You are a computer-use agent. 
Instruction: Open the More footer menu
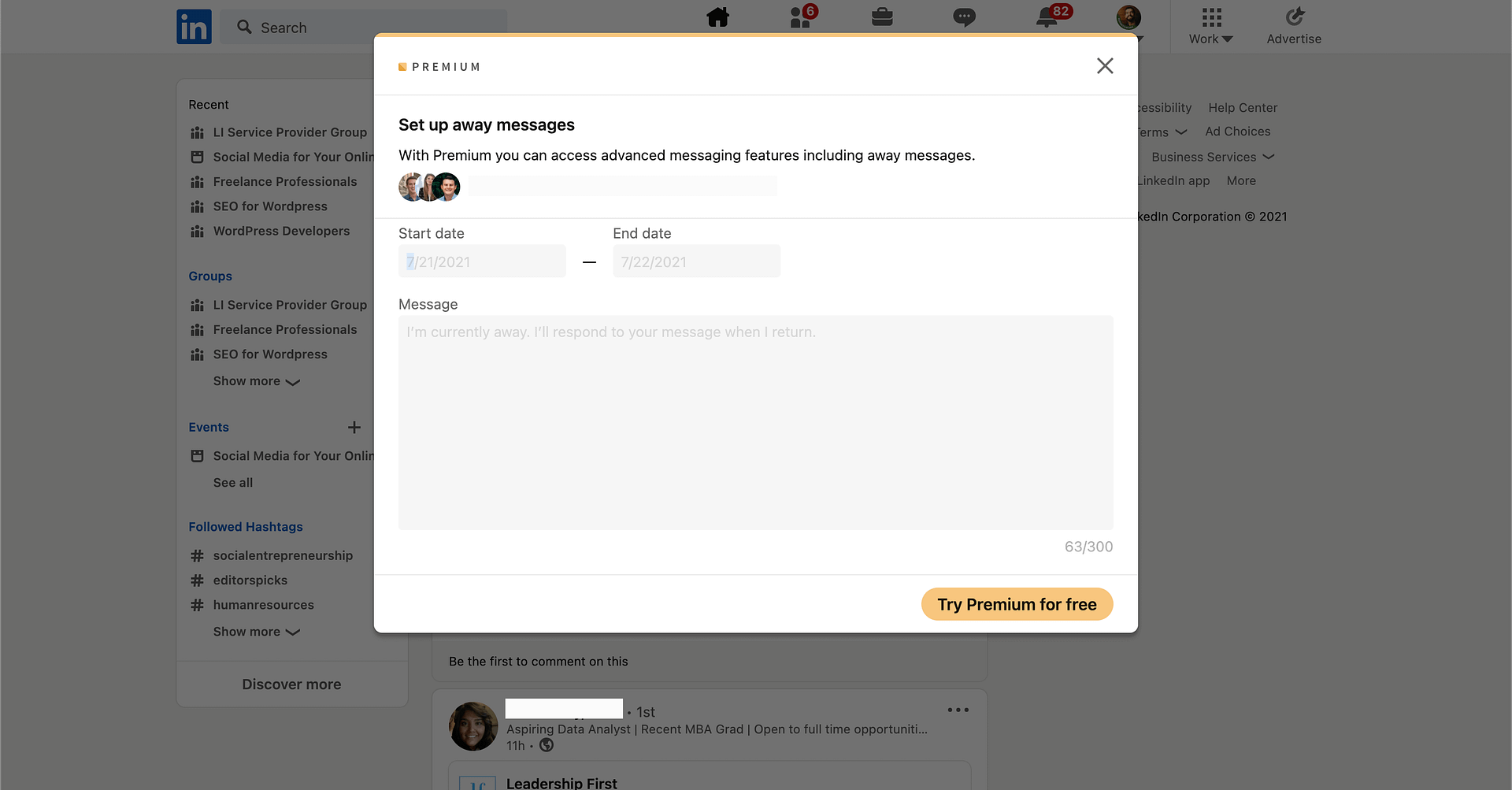(x=1241, y=180)
